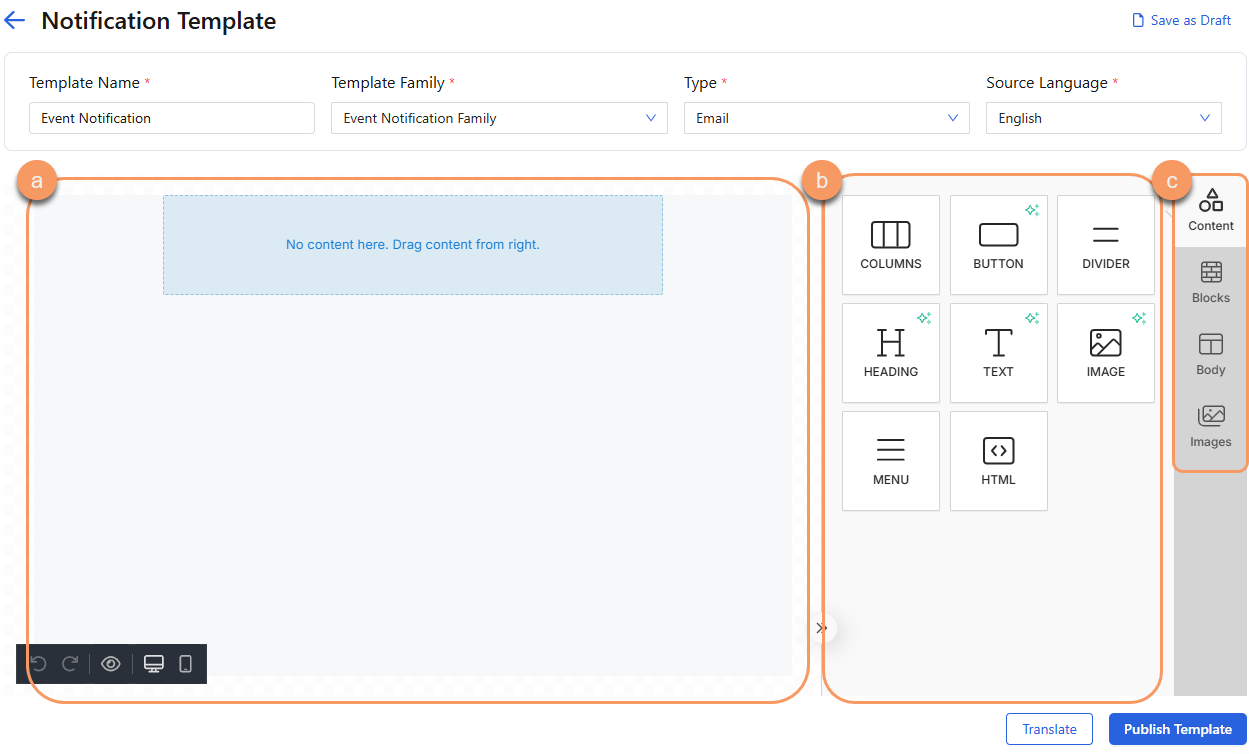Switch to the Body panel tab
1249x754 pixels.
1210,353
